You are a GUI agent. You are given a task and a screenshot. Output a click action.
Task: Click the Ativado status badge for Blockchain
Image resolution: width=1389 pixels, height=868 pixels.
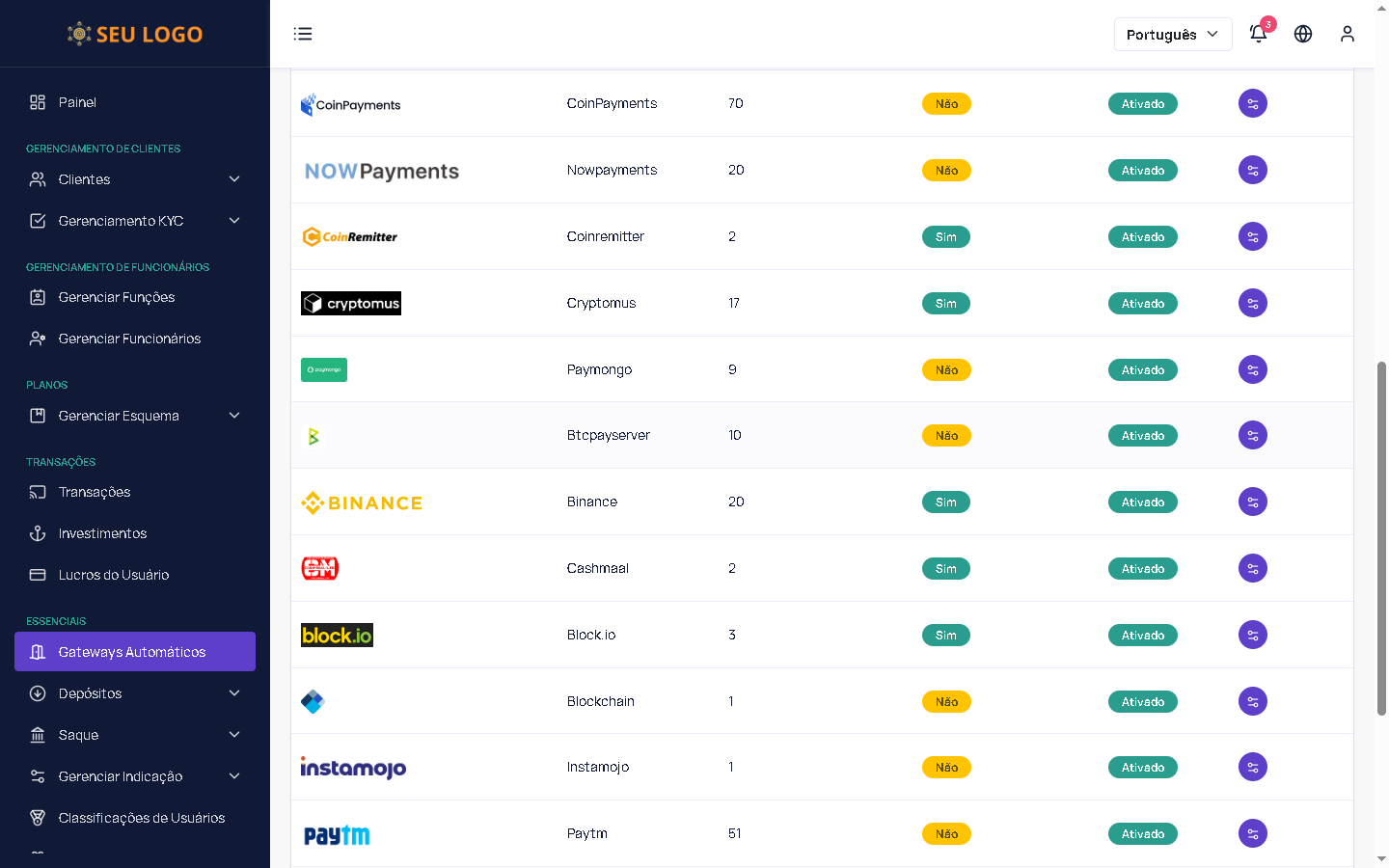pos(1142,702)
